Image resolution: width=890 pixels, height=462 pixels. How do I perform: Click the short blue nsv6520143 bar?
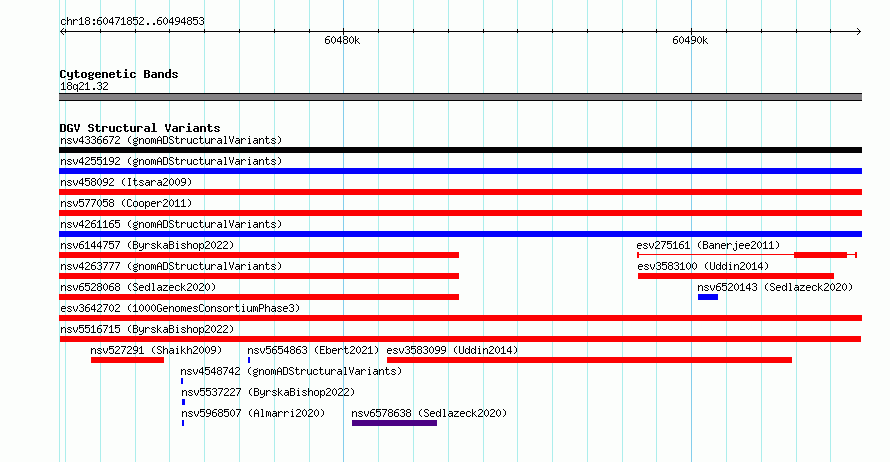(x=708, y=297)
